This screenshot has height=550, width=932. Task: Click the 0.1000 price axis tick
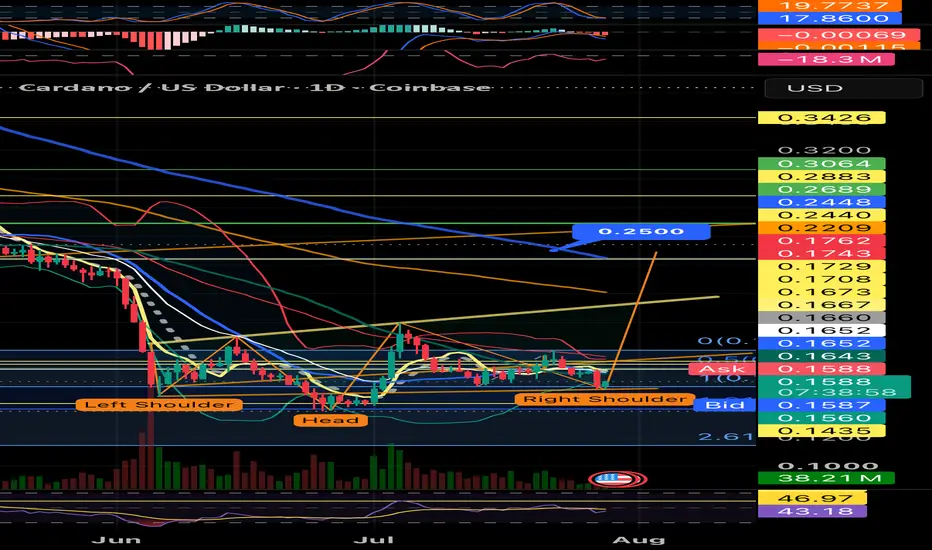pyautogui.click(x=827, y=466)
